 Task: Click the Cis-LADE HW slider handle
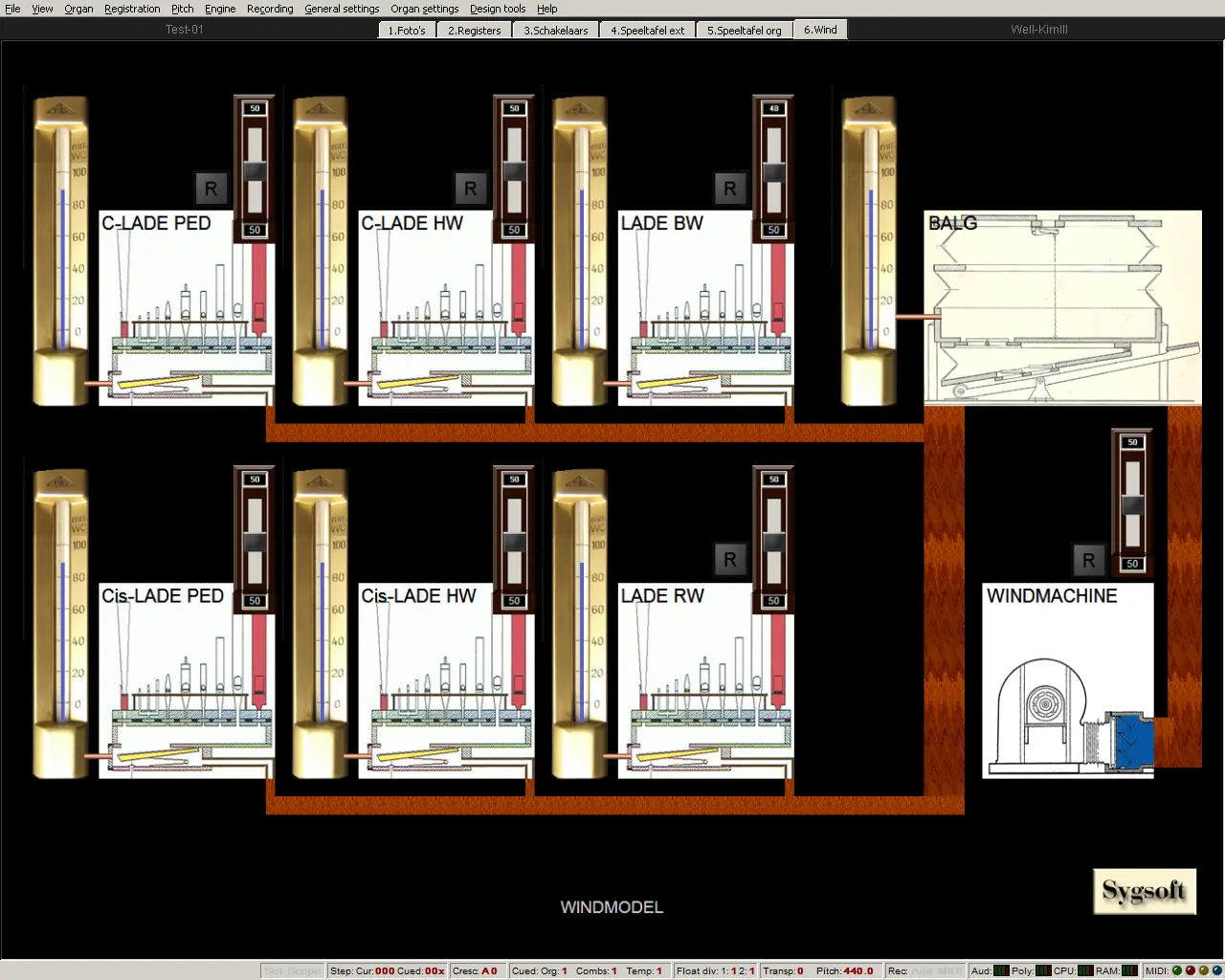click(x=514, y=543)
